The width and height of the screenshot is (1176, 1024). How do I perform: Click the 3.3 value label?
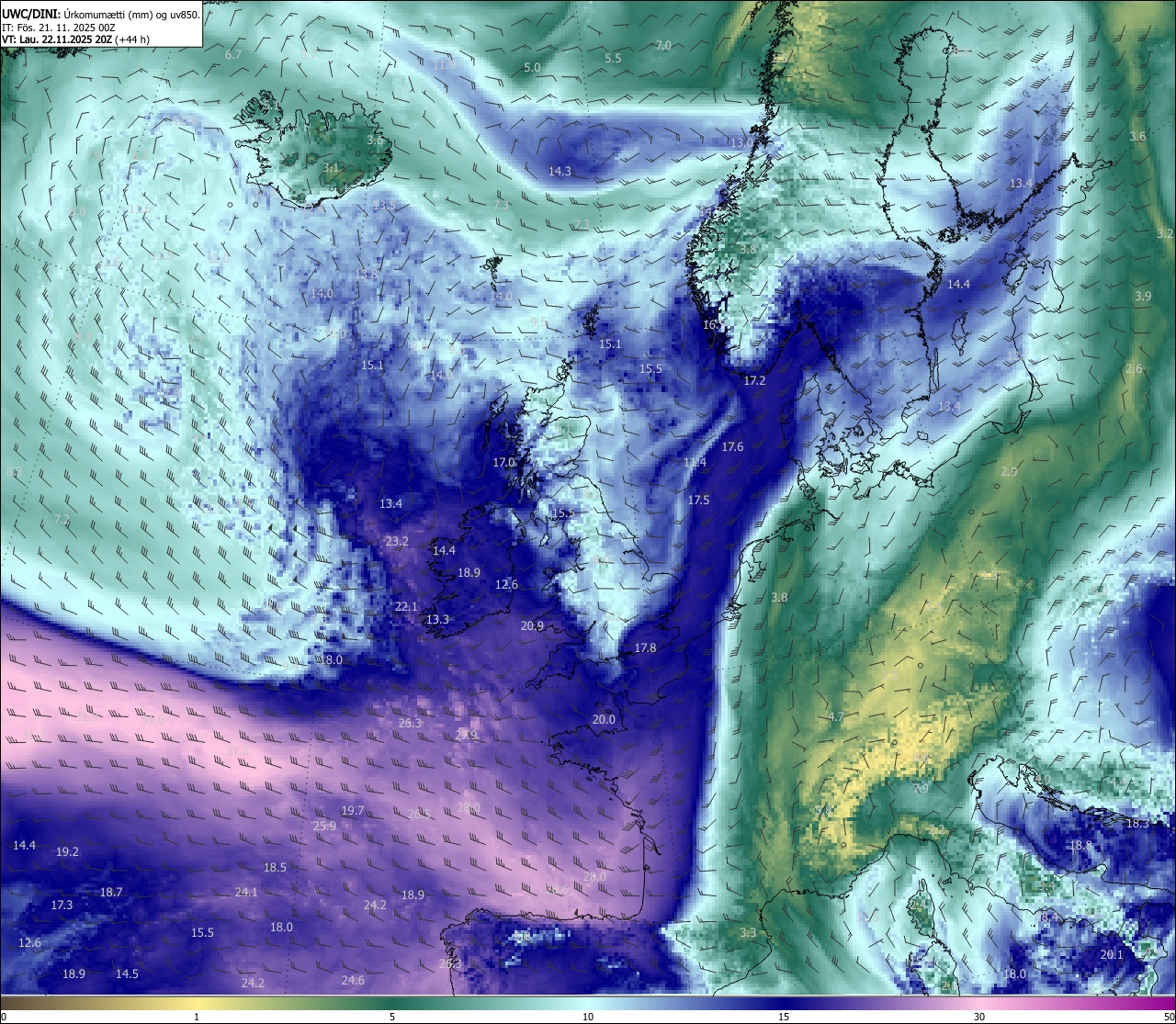pos(748,932)
